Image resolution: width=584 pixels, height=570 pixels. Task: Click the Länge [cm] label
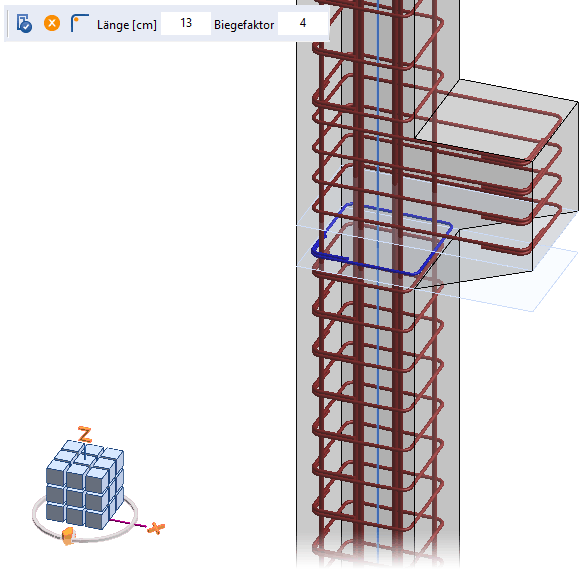point(127,25)
